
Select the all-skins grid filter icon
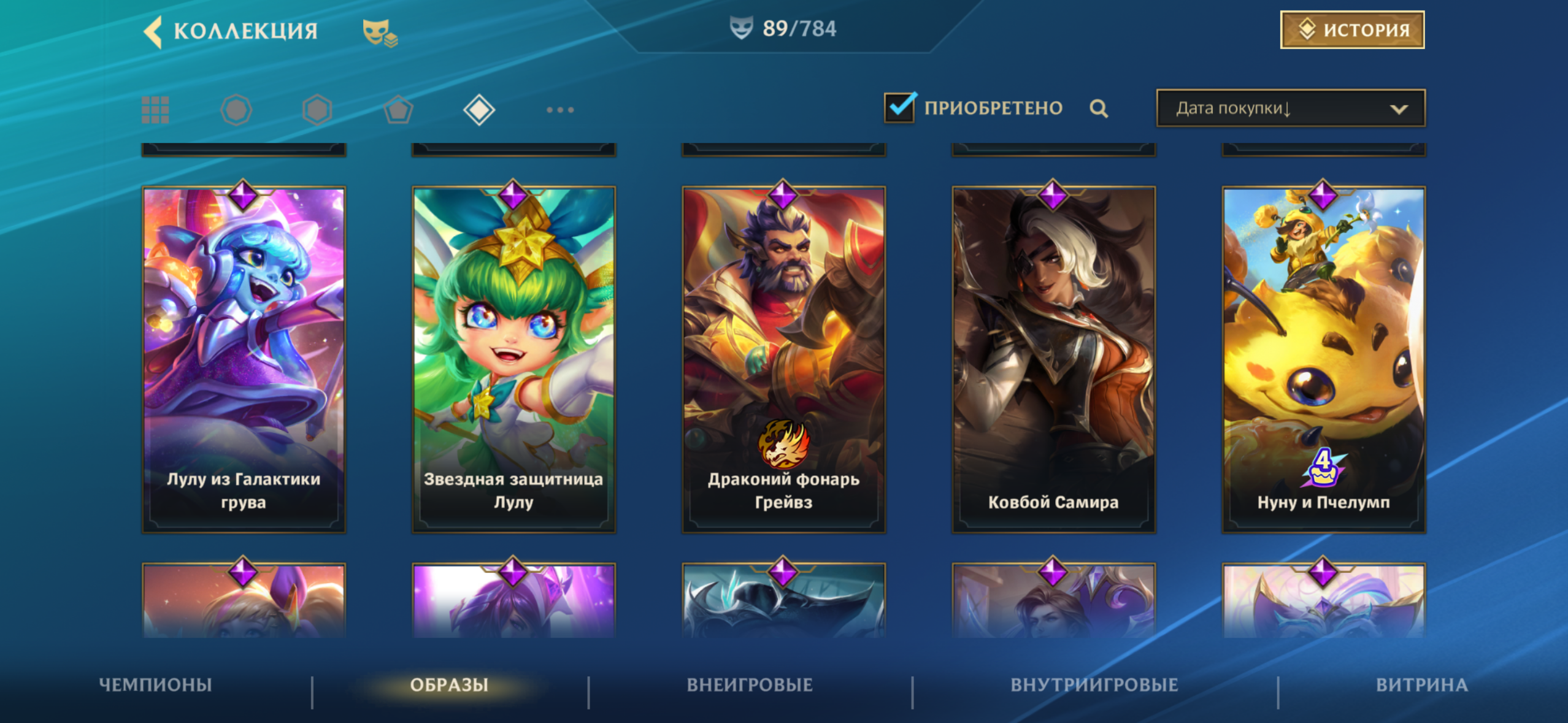click(x=155, y=110)
